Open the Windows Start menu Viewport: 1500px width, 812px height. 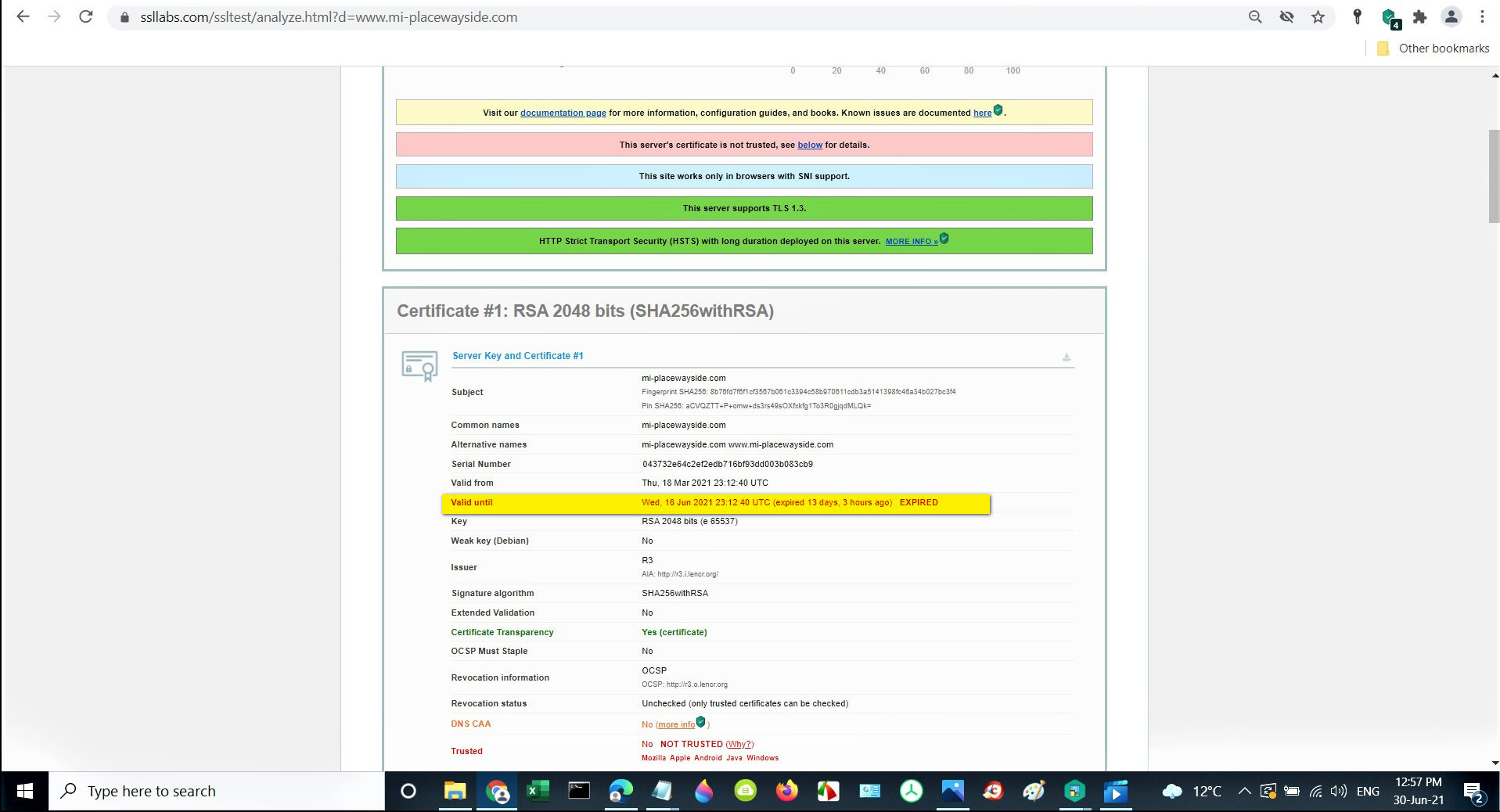point(24,792)
